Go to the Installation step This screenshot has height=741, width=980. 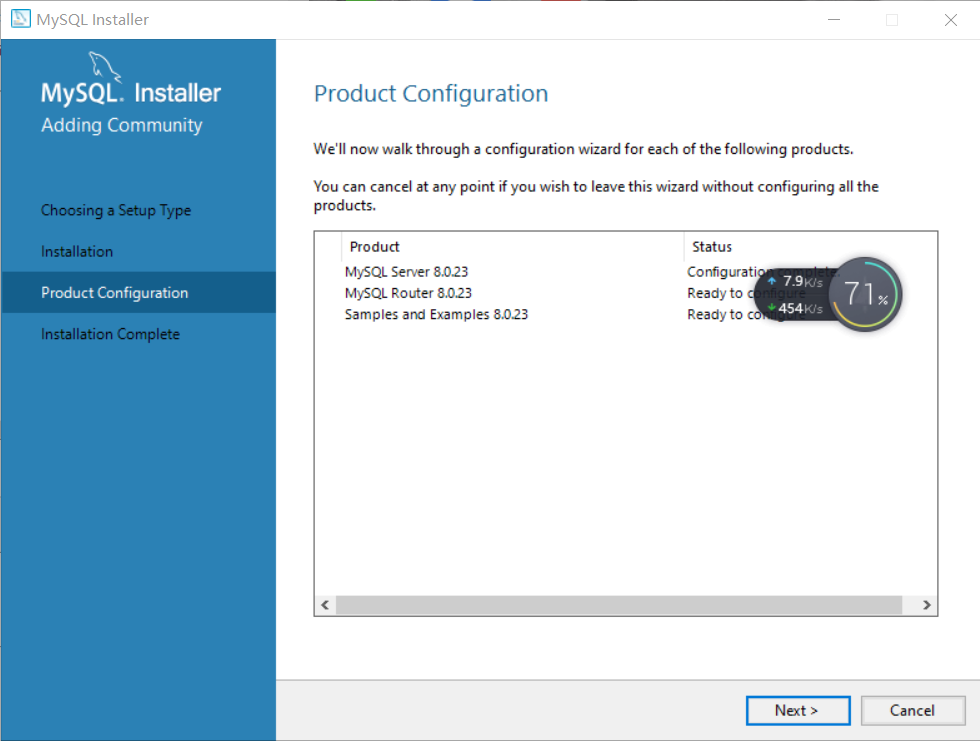click(x=77, y=251)
